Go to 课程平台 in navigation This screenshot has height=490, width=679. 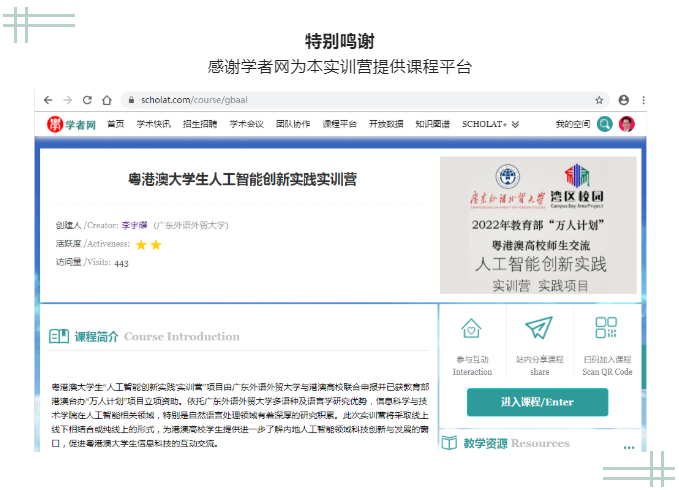[x=339, y=124]
